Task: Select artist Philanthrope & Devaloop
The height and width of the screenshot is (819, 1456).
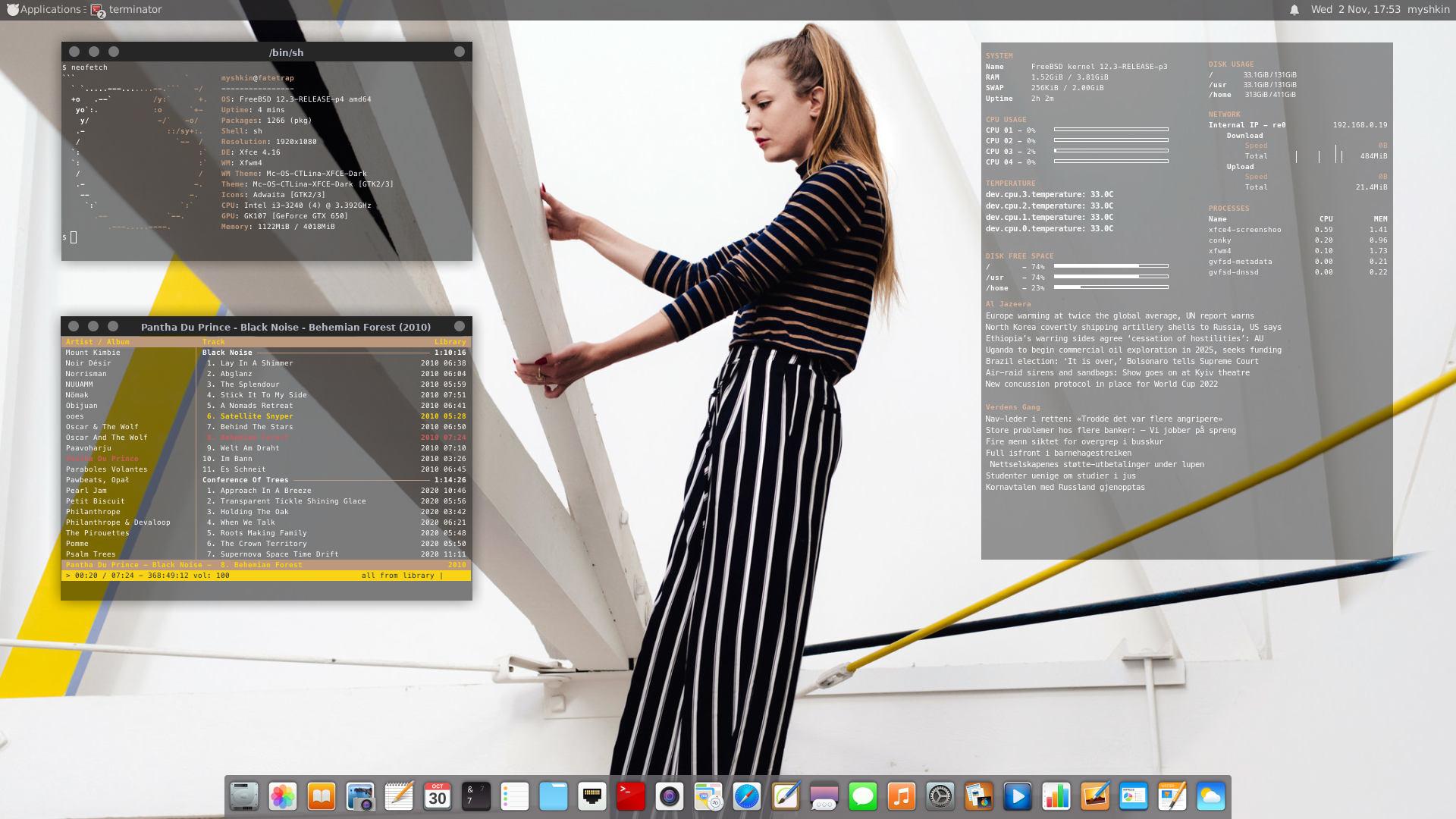Action: (118, 522)
